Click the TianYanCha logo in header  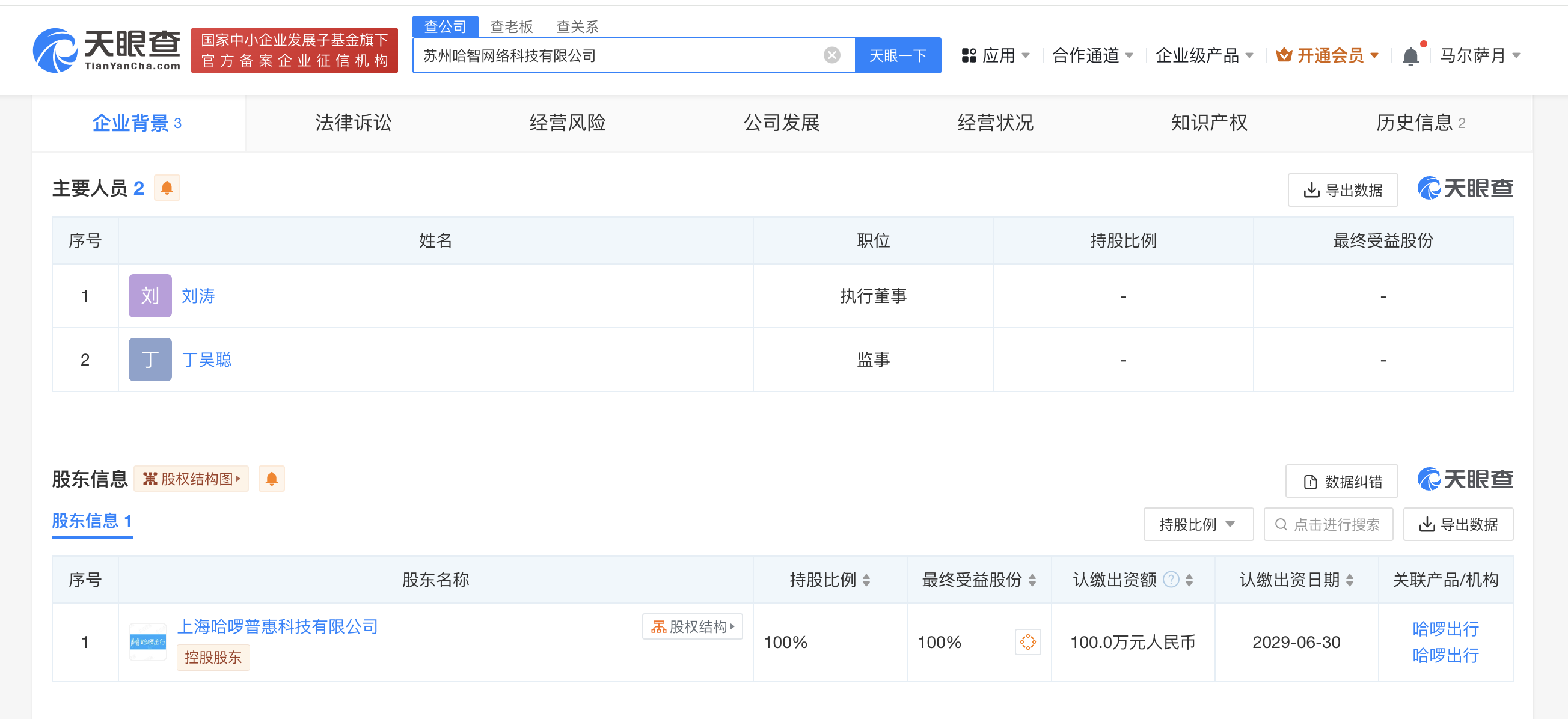tap(107, 50)
